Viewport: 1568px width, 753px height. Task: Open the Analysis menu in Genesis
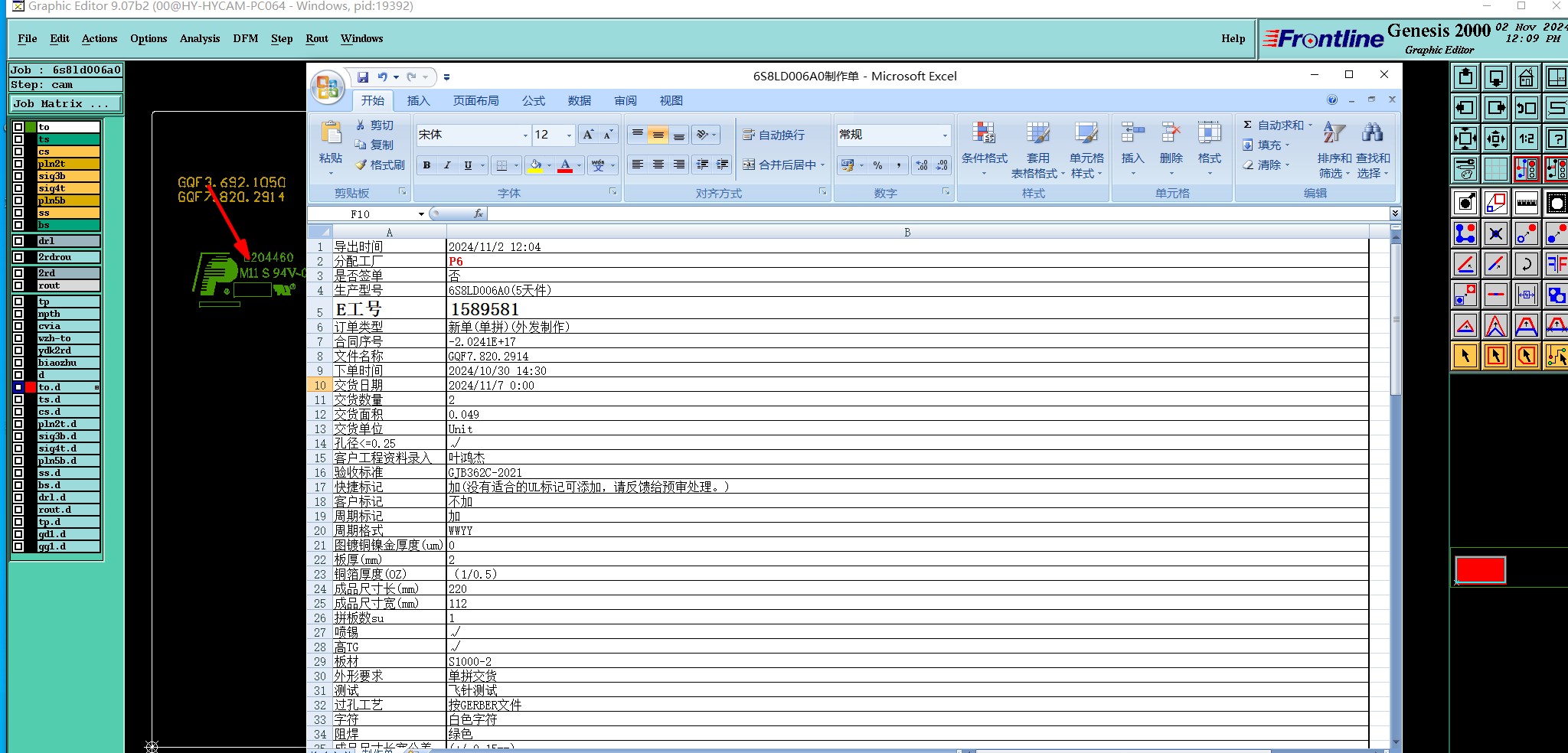pyautogui.click(x=200, y=38)
